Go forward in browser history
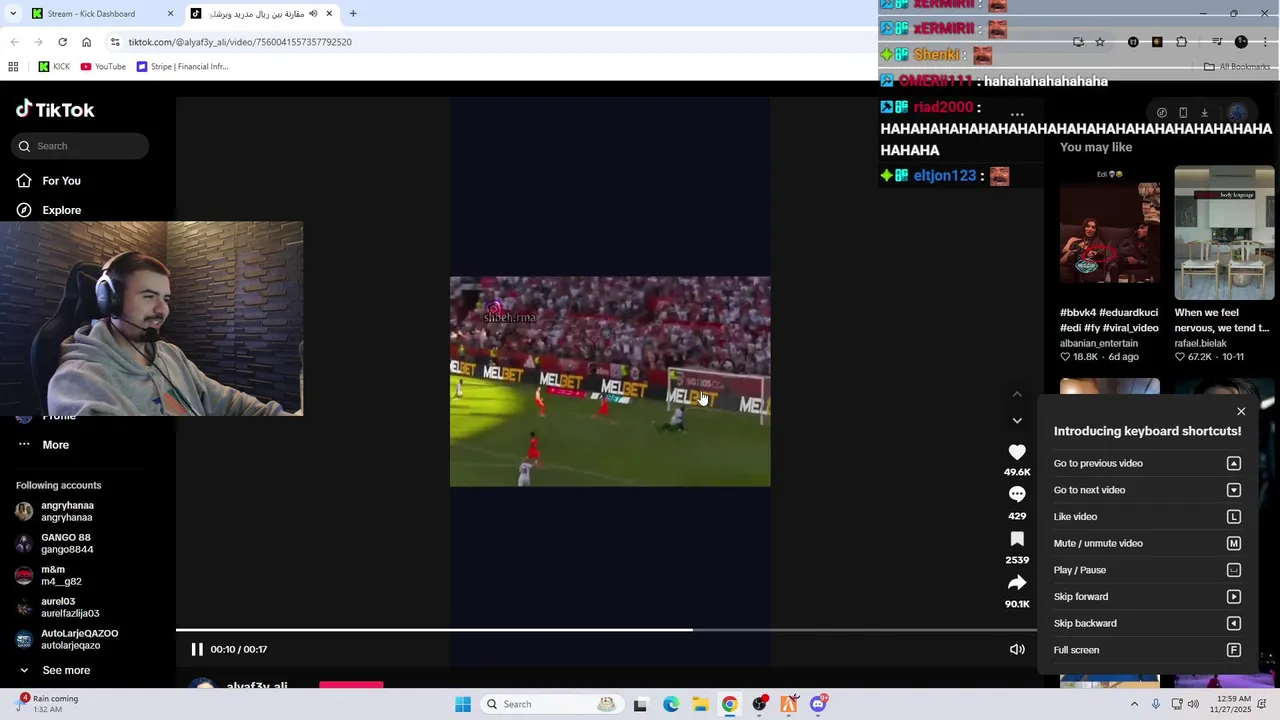 click(38, 42)
